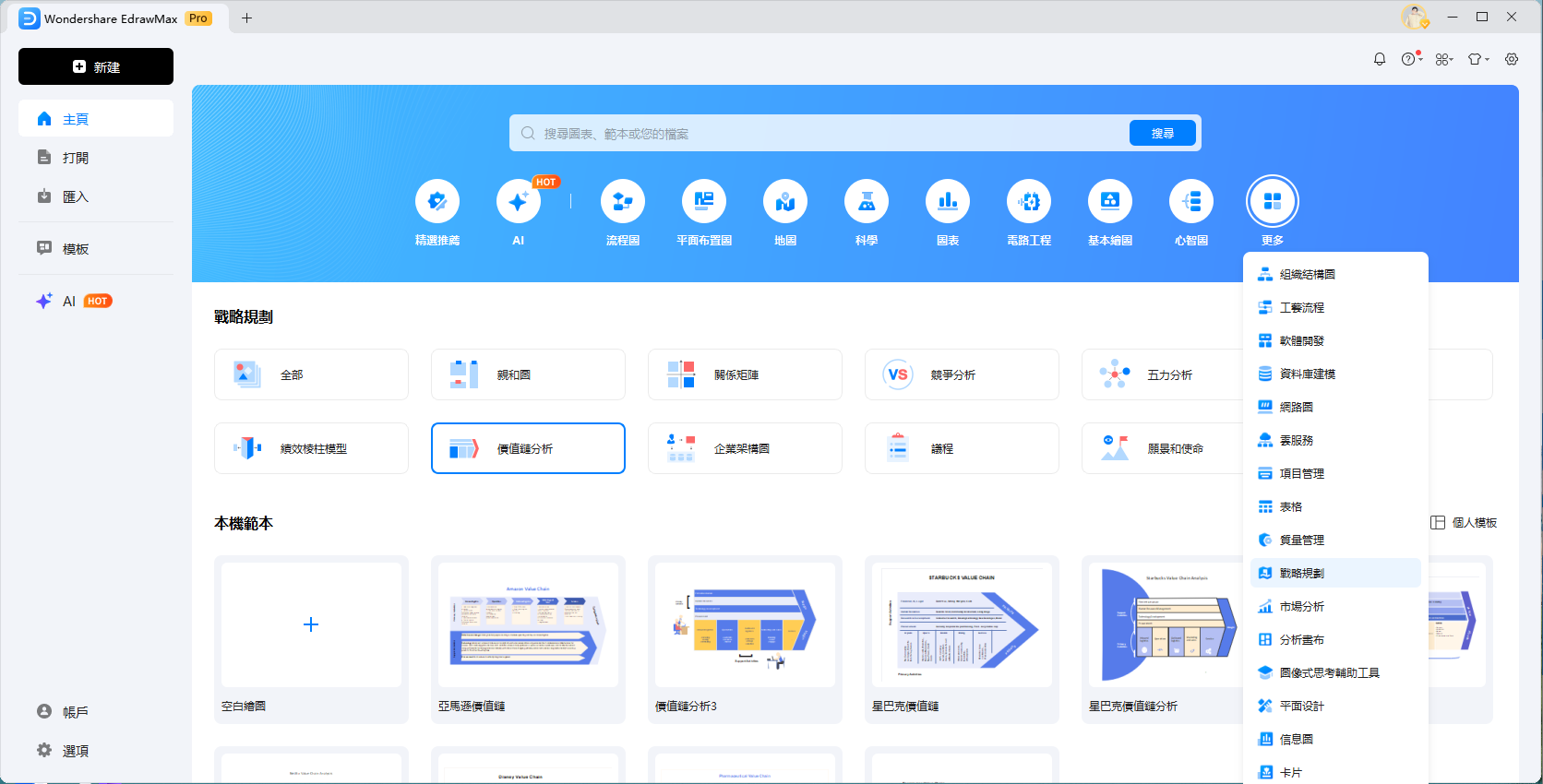Open the 精選推薦 category icon

(x=437, y=201)
